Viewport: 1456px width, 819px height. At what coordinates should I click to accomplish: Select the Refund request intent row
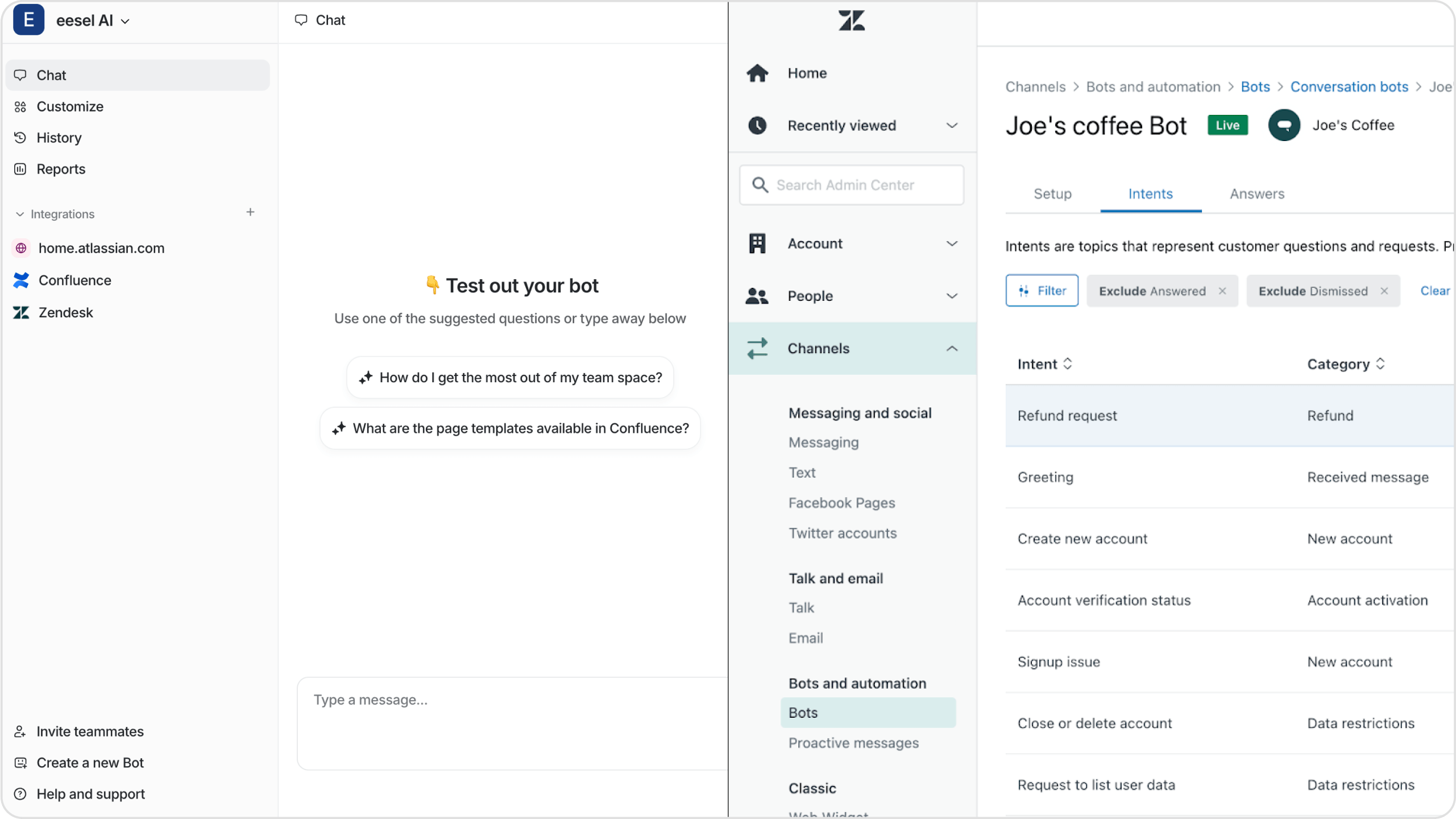click(x=1230, y=416)
